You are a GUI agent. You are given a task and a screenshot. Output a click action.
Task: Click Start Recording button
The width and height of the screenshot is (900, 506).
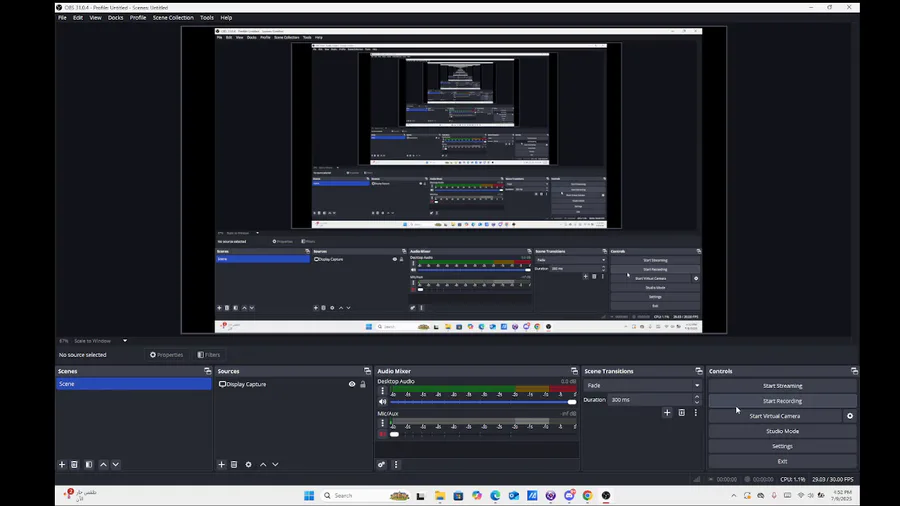click(782, 401)
